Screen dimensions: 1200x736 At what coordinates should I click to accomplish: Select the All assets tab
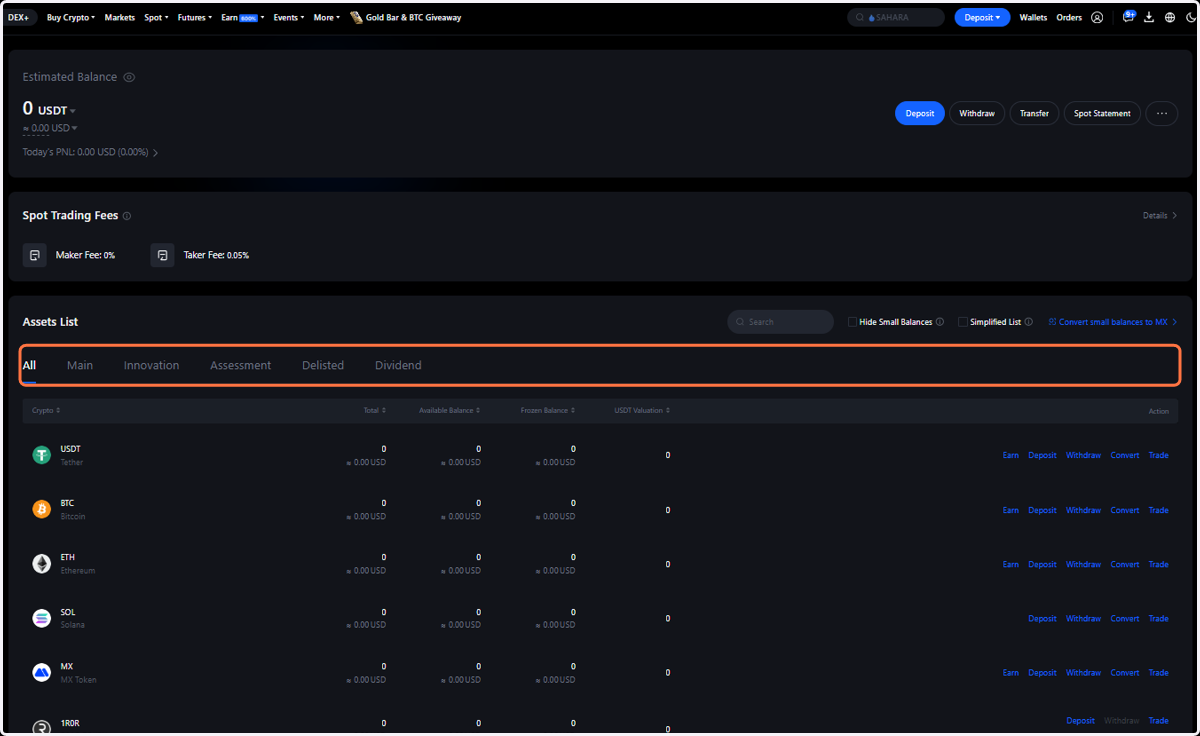pos(29,365)
